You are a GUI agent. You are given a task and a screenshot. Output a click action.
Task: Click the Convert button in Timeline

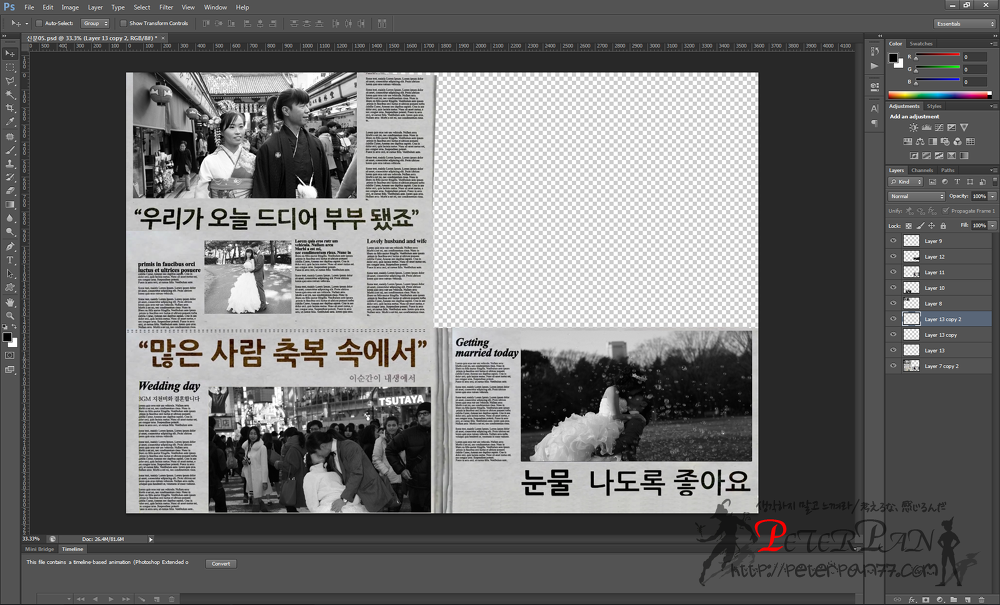(221, 563)
